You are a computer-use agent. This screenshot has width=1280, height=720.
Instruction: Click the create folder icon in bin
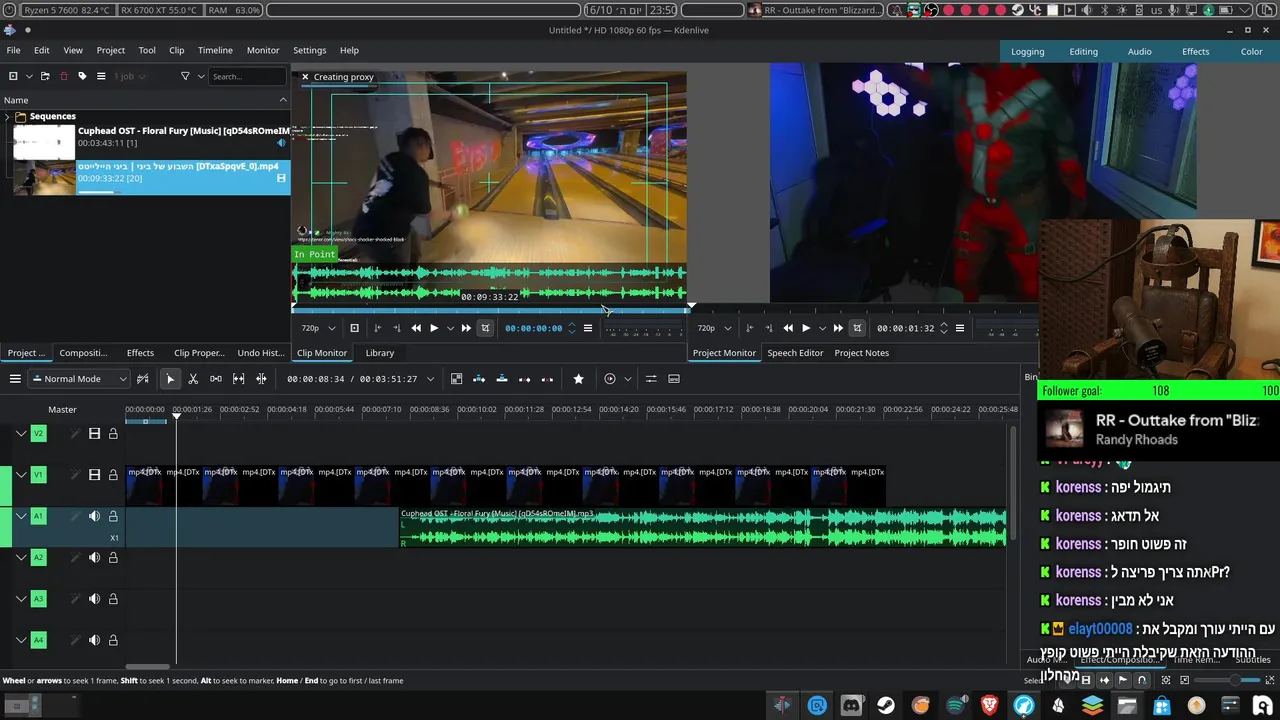45,76
